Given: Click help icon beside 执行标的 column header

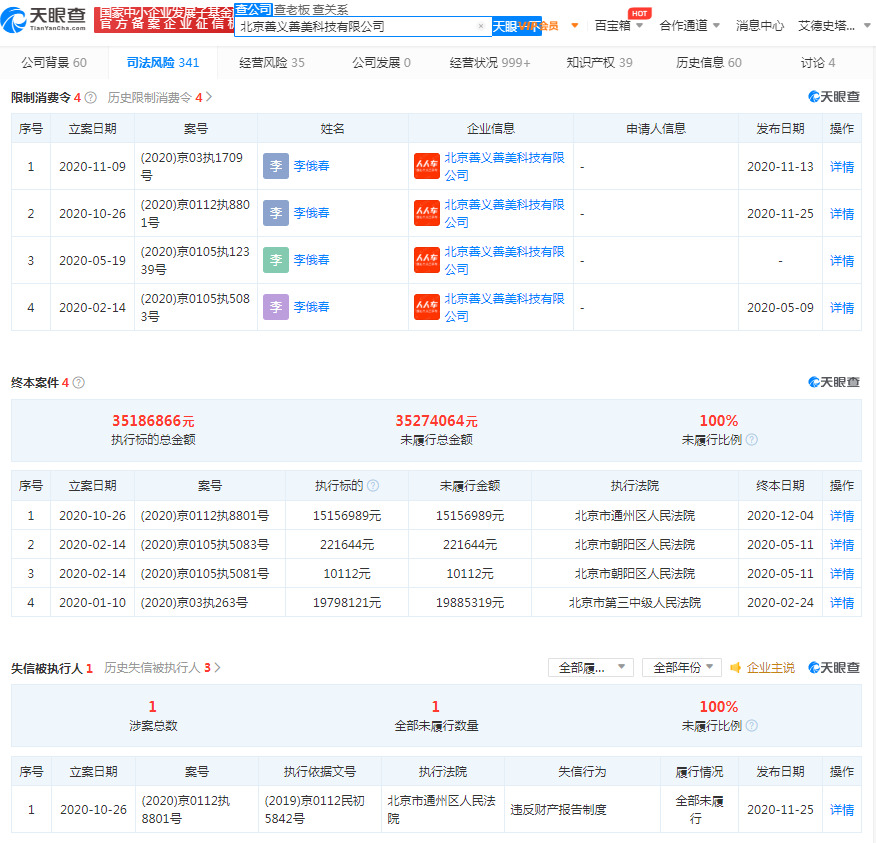Looking at the screenshot, I should pyautogui.click(x=373, y=485).
